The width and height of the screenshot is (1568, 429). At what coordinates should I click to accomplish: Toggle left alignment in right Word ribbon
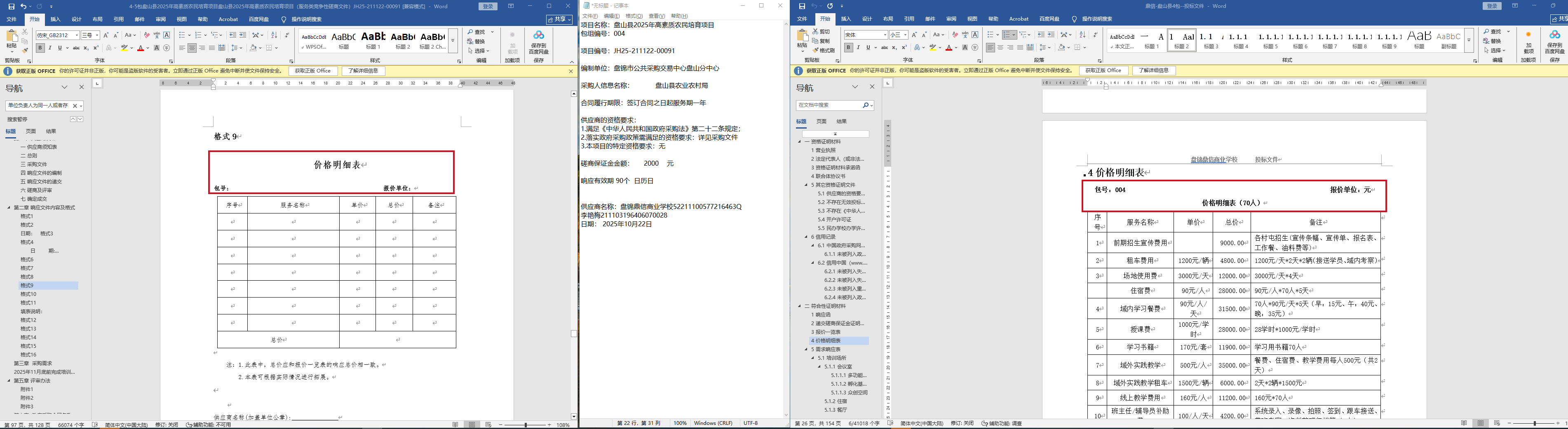(991, 47)
